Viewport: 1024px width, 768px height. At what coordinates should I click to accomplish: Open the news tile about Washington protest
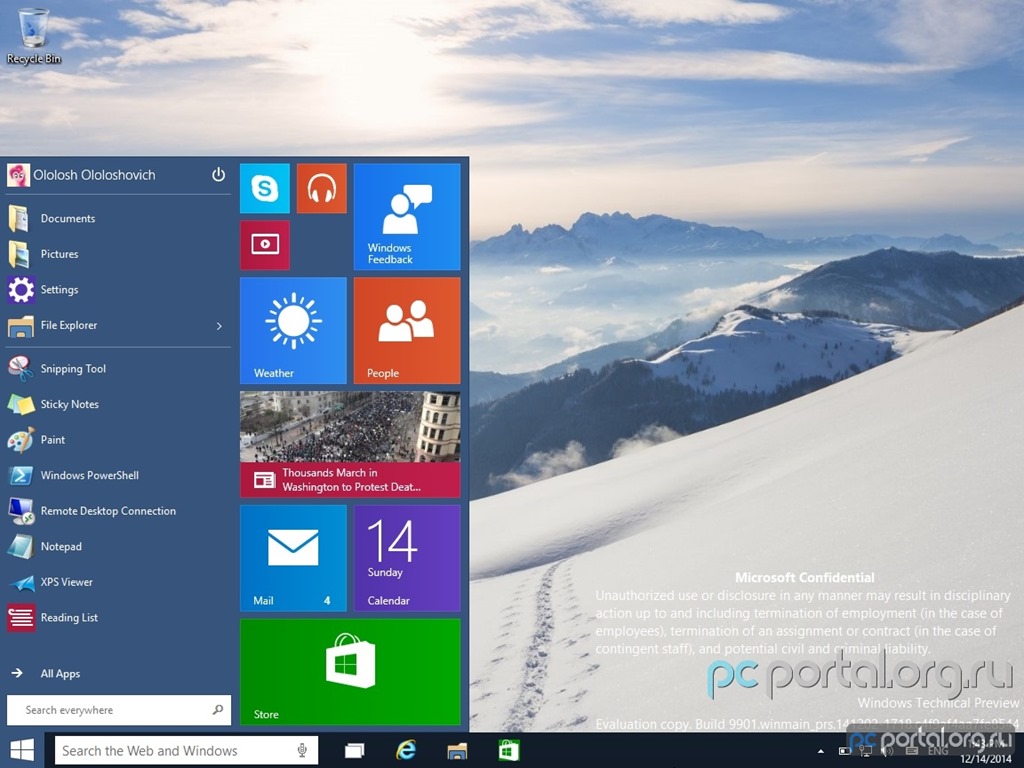coord(350,444)
